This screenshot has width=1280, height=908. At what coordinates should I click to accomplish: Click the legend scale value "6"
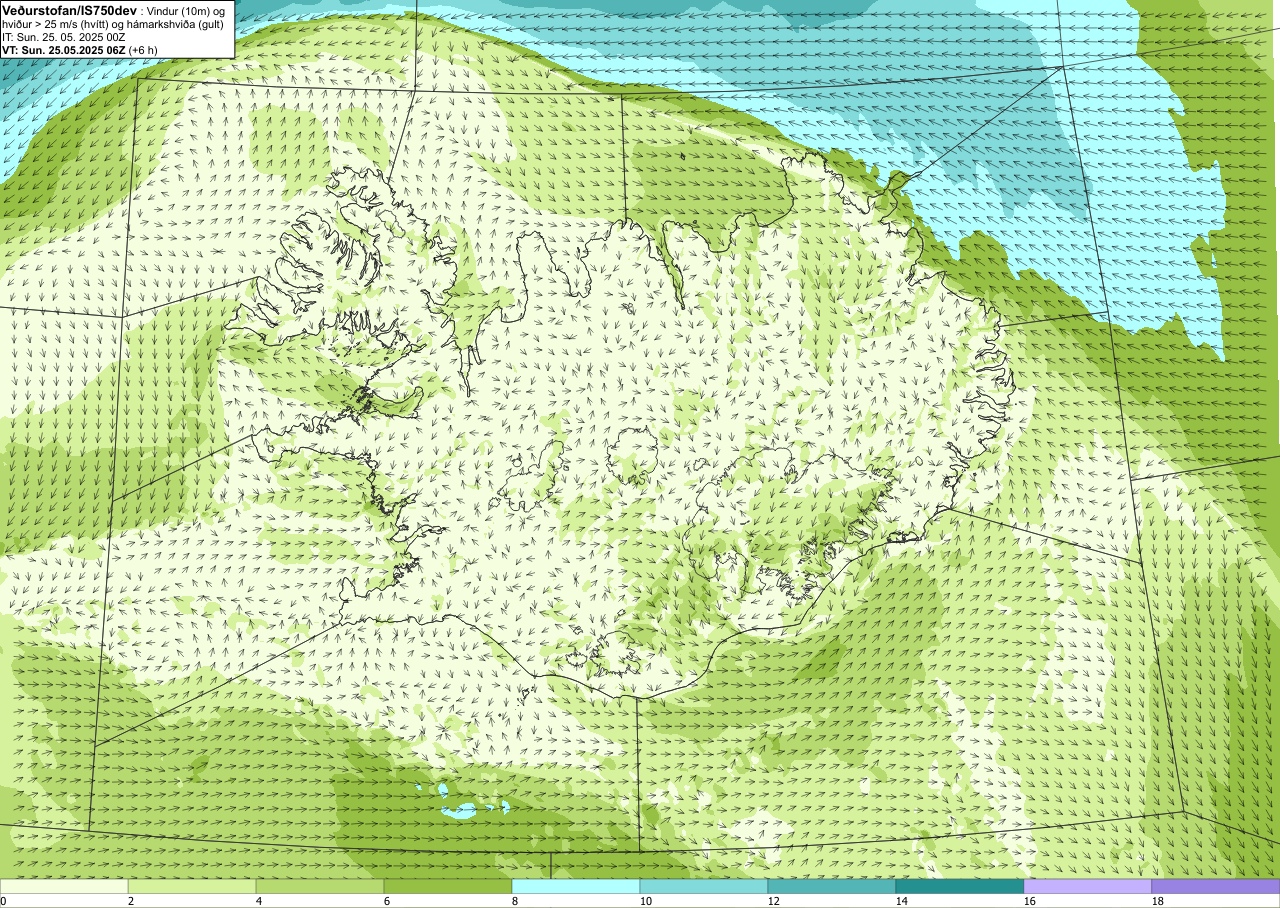click(387, 901)
